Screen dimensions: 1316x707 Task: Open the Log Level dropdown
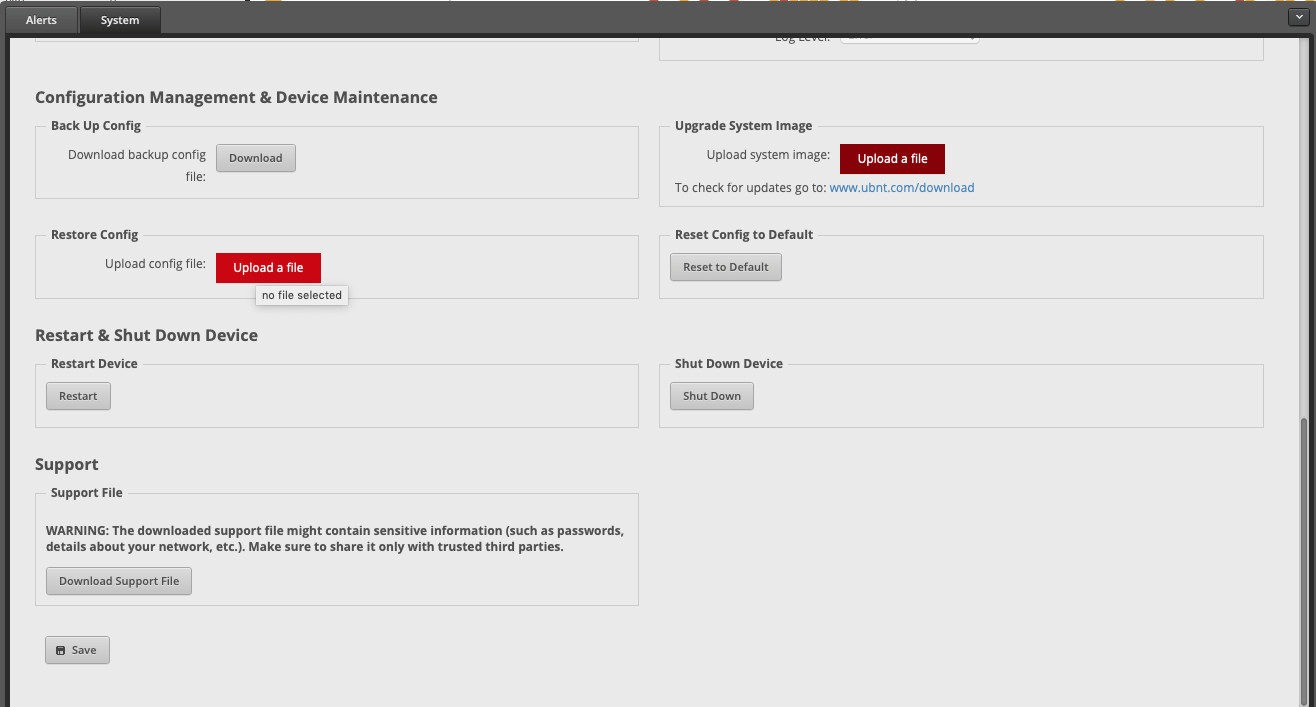[909, 38]
